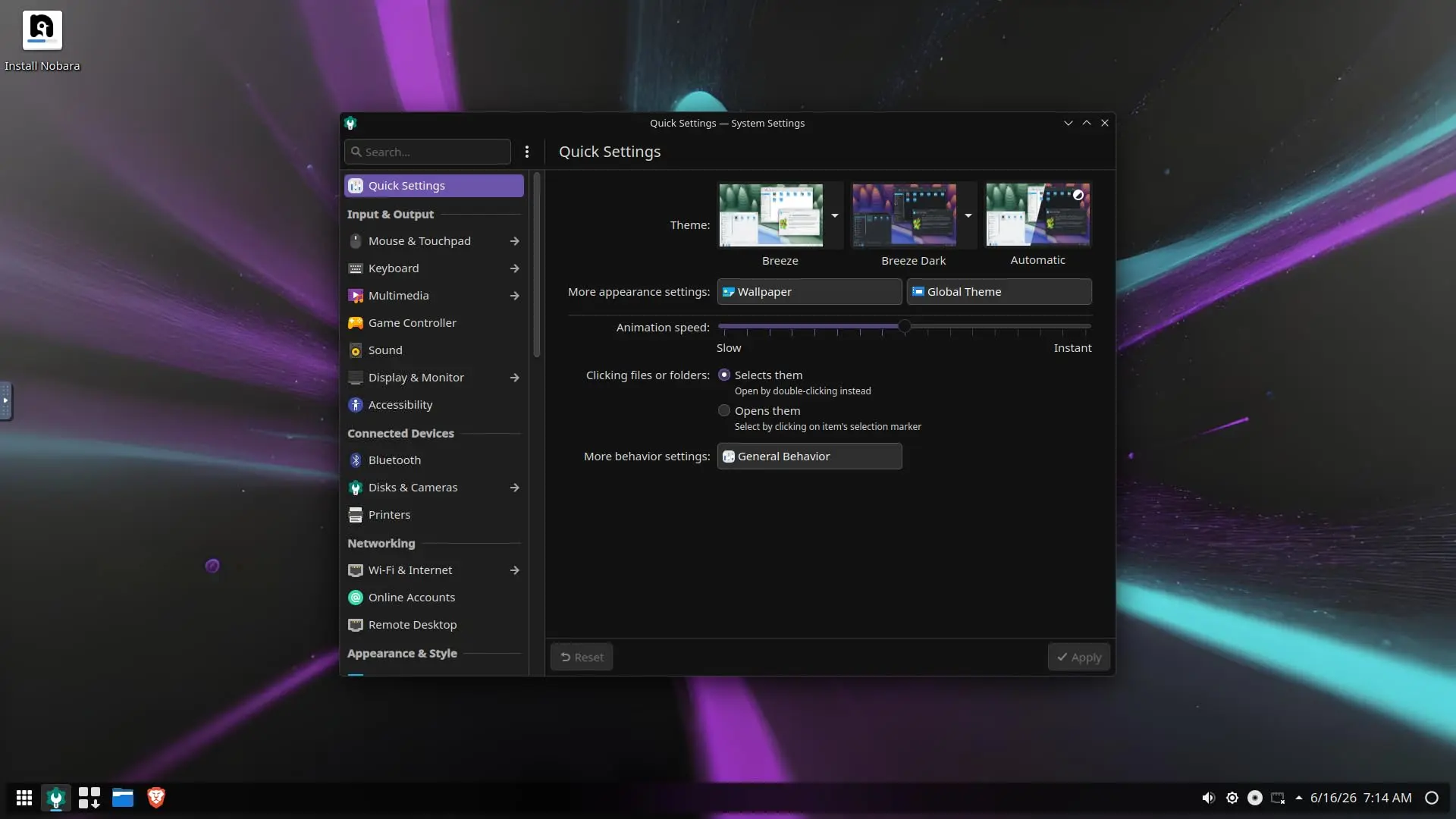Image resolution: width=1456 pixels, height=819 pixels.
Task: Click the volume icon in system tray
Action: point(1209,798)
